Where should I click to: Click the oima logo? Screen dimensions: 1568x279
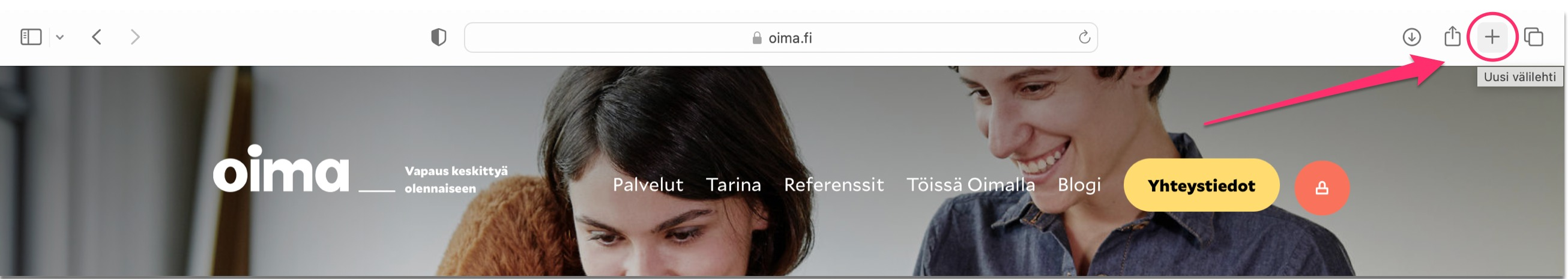(x=280, y=169)
